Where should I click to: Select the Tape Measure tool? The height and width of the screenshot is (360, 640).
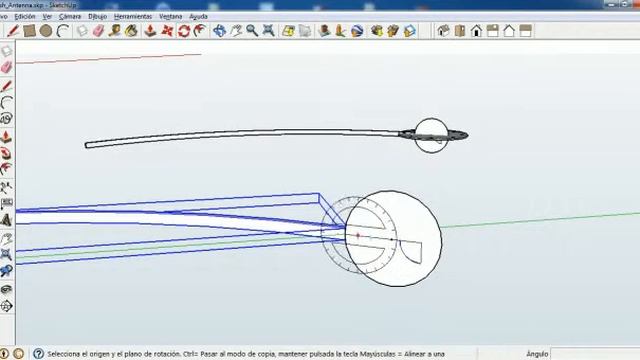pos(115,31)
